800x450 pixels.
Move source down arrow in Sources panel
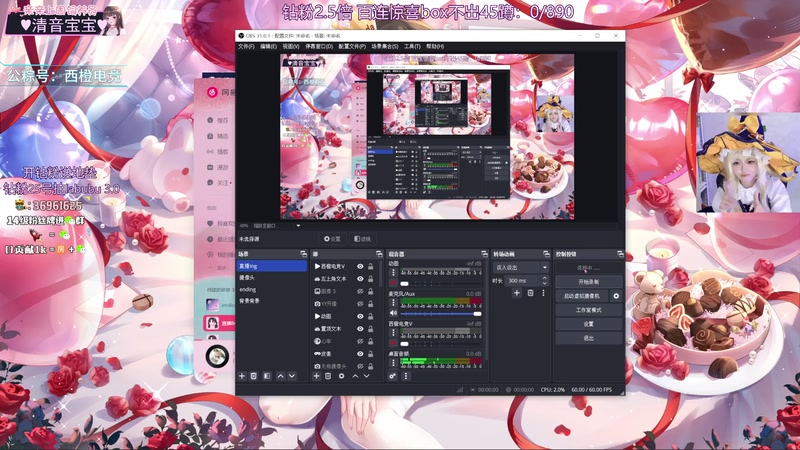[x=366, y=376]
